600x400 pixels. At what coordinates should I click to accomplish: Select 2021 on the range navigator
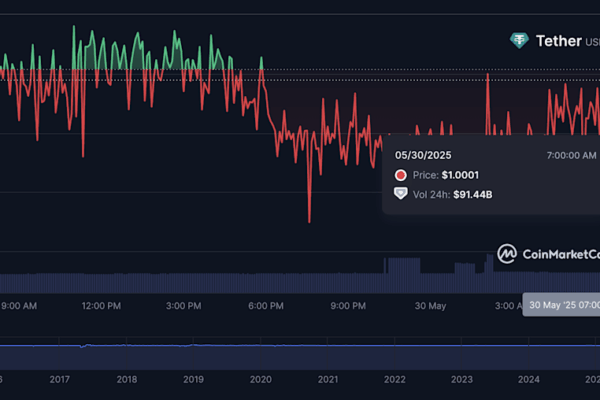click(328, 379)
